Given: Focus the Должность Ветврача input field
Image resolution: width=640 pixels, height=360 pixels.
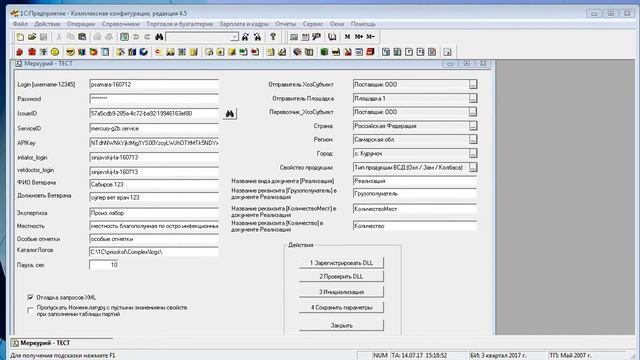Looking at the screenshot, I should coord(154,198).
